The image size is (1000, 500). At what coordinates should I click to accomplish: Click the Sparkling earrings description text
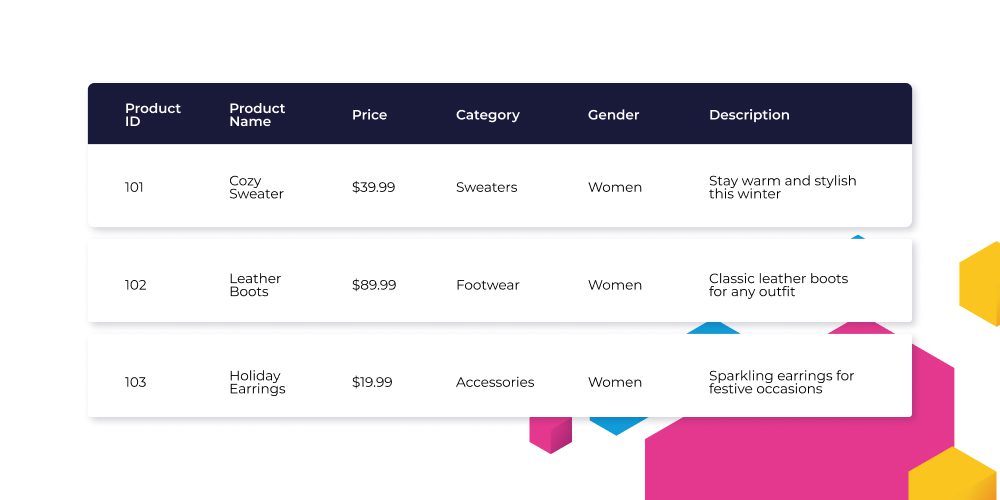781,382
